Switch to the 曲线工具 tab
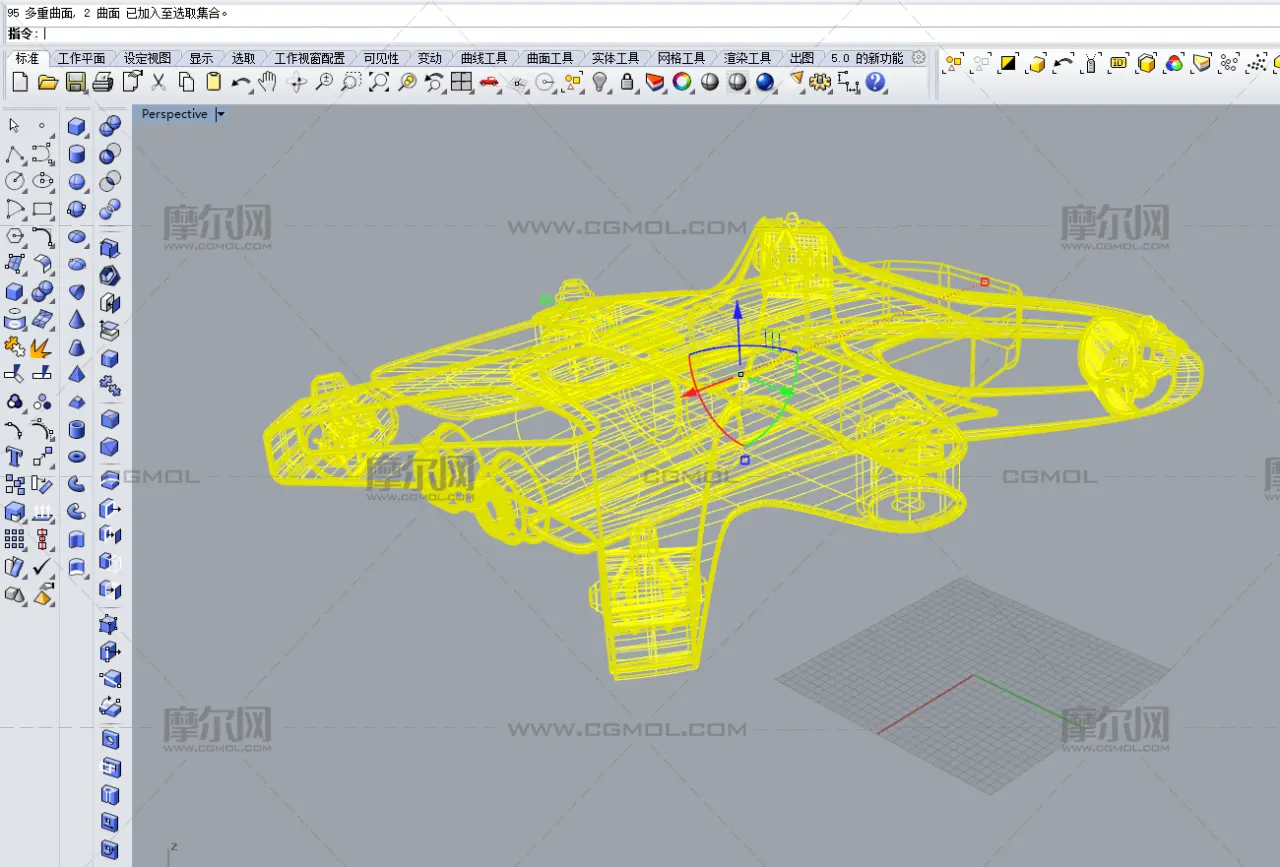The image size is (1280, 867). click(x=484, y=58)
